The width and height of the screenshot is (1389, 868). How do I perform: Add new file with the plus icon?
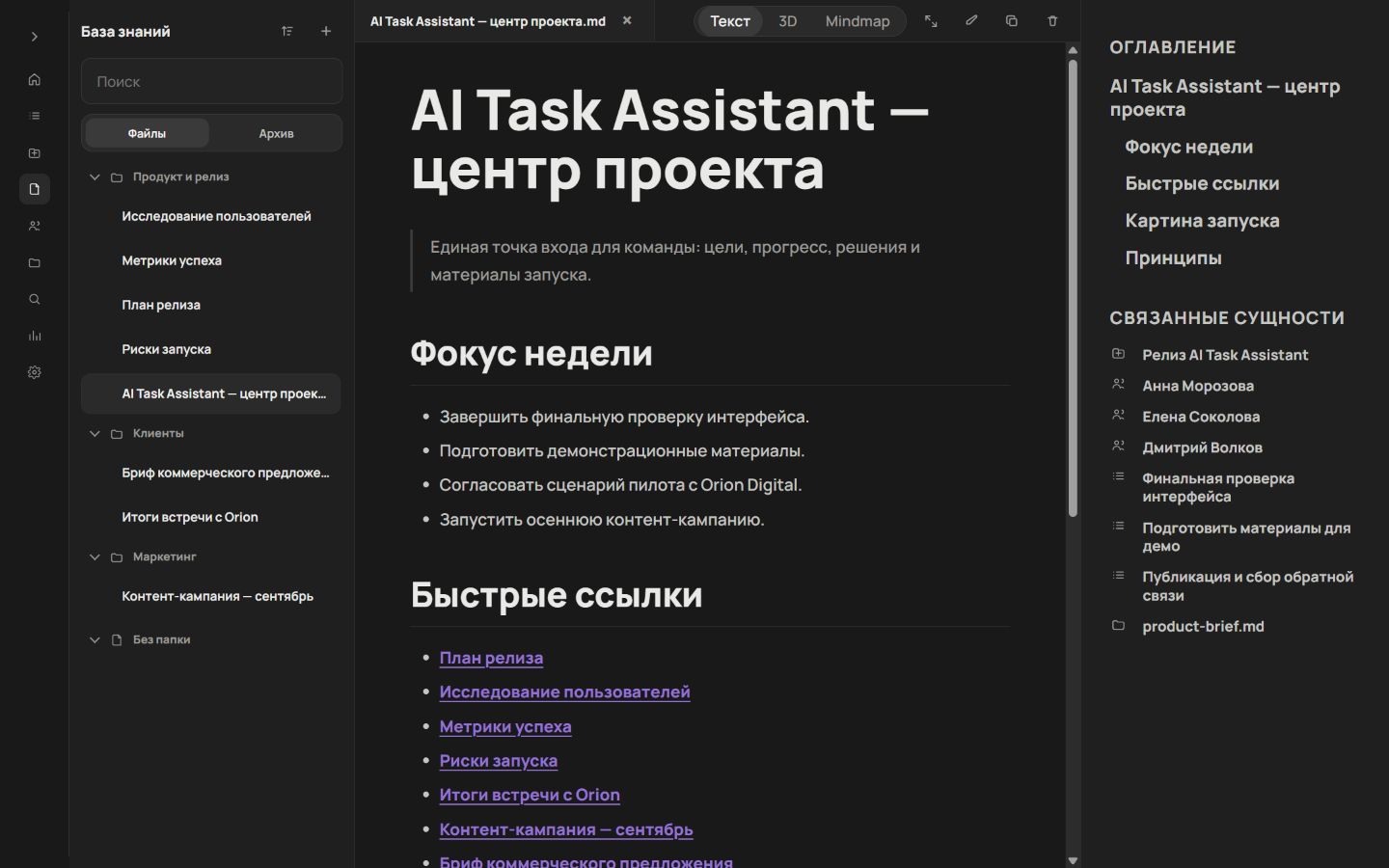coord(326,32)
